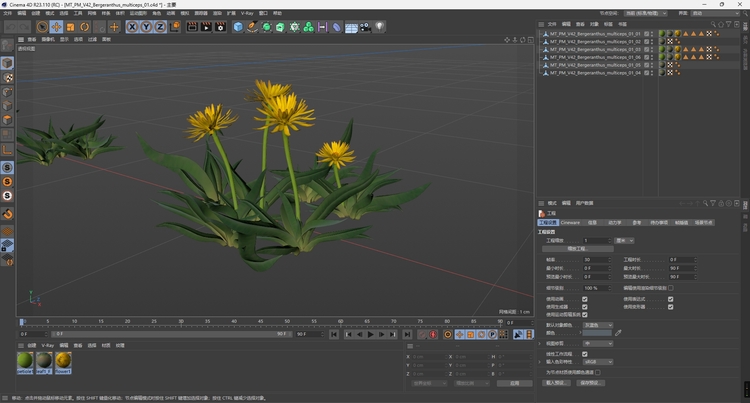
Task: Open the 默认对象颜色 dropdown
Action: (x=597, y=325)
